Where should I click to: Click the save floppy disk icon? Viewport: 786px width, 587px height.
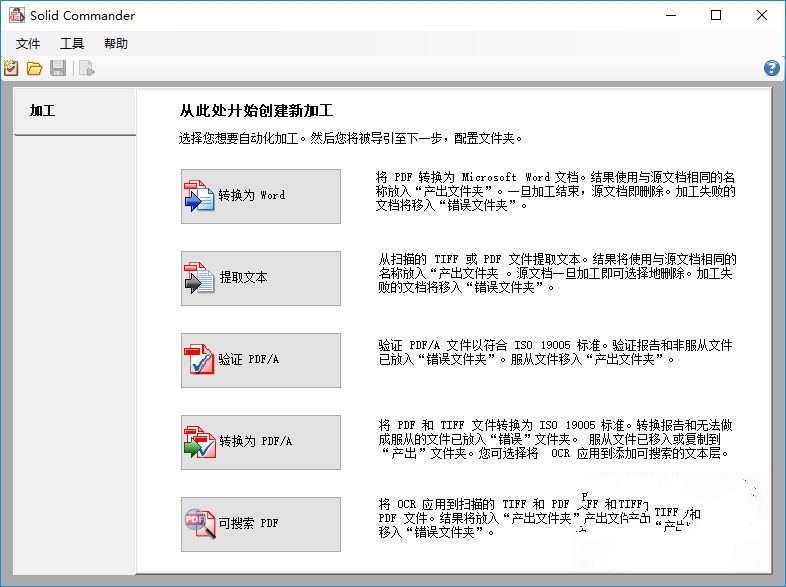(x=58, y=68)
